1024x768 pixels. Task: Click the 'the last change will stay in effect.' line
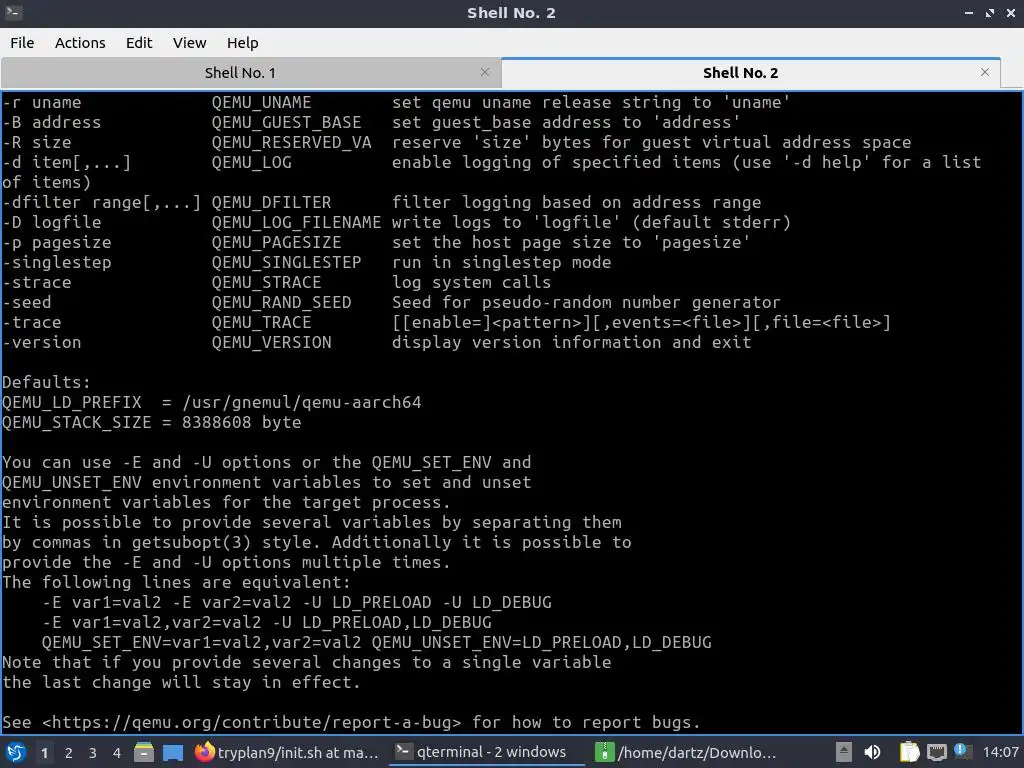(182, 682)
